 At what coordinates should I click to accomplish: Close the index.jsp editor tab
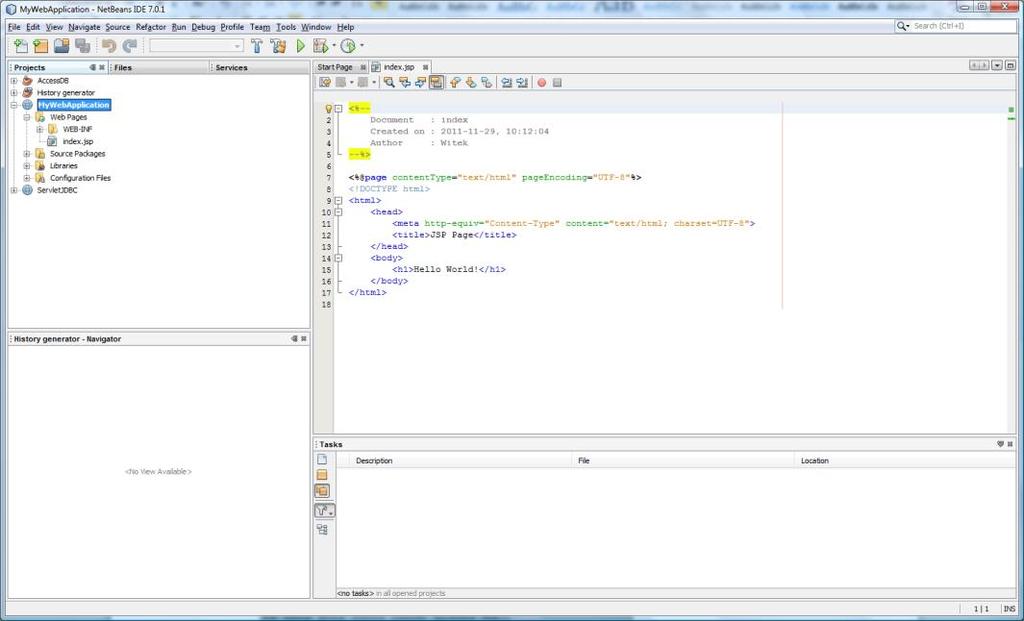point(425,67)
